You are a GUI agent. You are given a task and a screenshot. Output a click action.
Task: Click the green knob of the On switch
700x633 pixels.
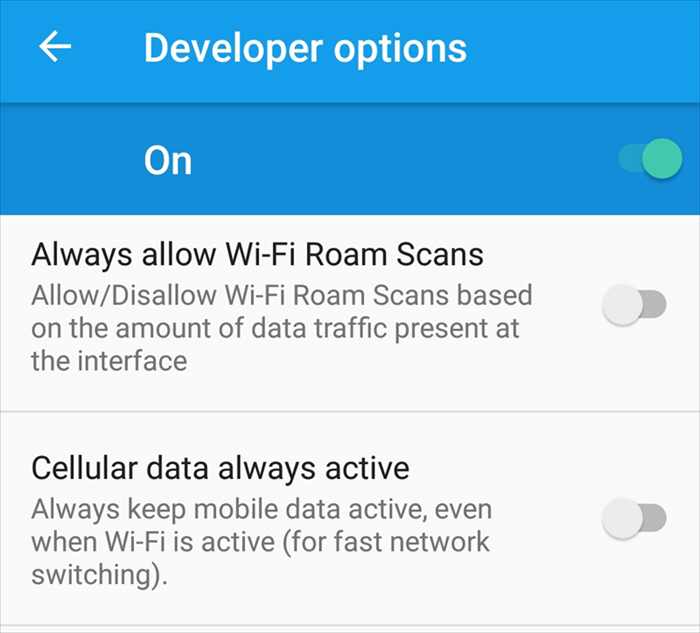pos(662,158)
